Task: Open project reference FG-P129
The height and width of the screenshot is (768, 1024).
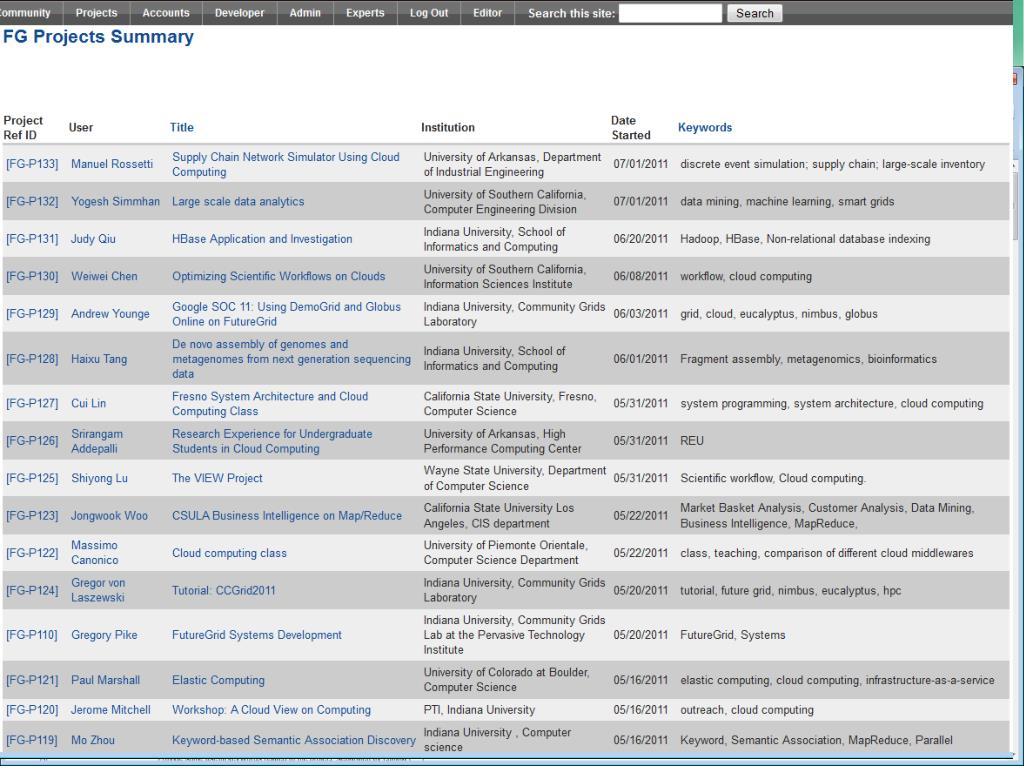Action: pos(32,314)
